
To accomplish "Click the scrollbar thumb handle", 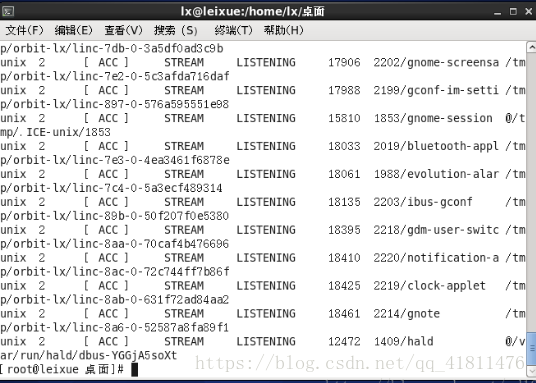I will point(532,349).
